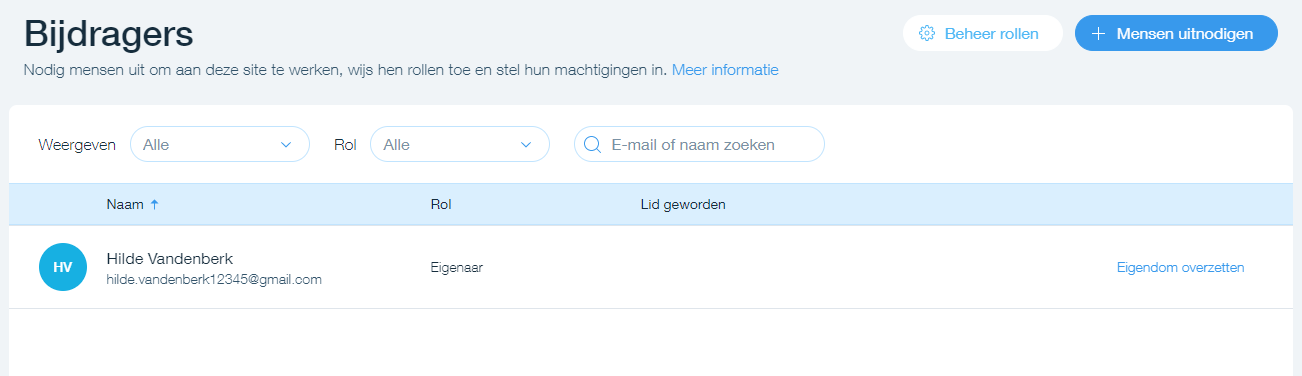Click the Lid geworden column header
Image resolution: width=1302 pixels, height=376 pixels.
click(683, 204)
